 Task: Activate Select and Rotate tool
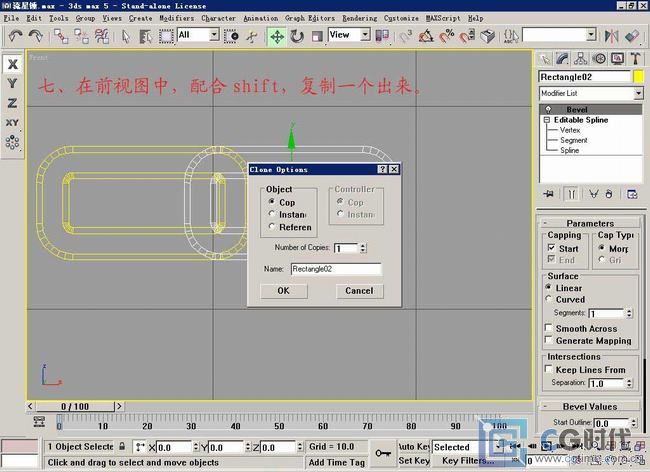click(297, 36)
